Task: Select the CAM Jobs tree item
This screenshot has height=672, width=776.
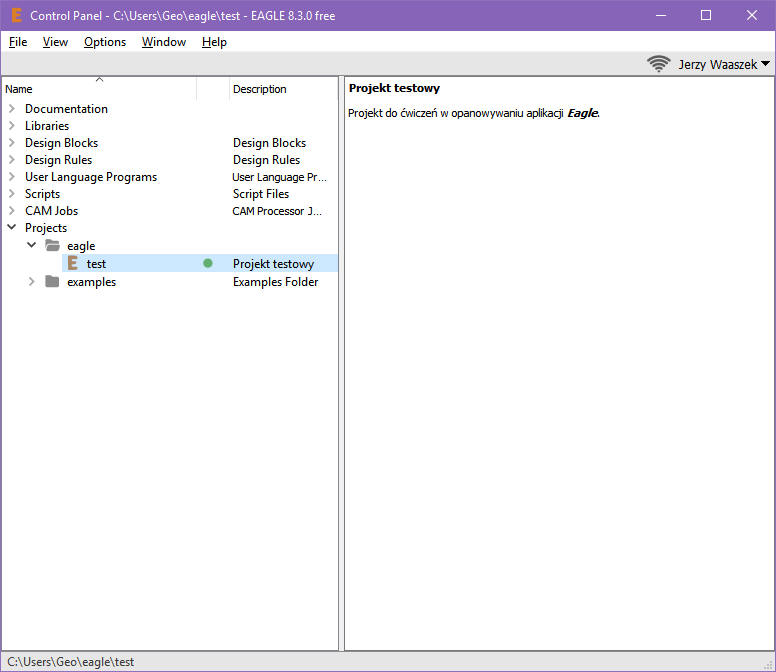Action: 51,211
